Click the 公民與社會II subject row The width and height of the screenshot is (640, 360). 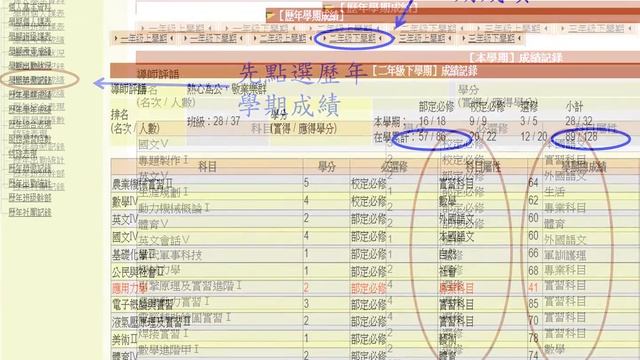click(375, 271)
